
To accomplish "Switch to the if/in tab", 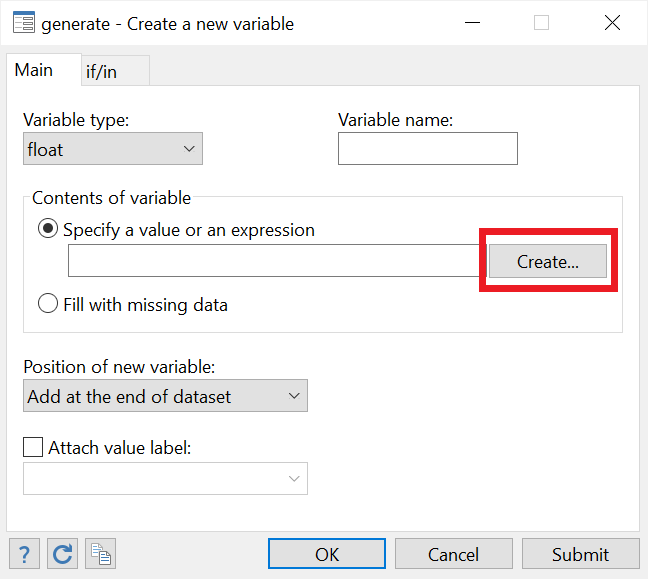I will (115, 71).
